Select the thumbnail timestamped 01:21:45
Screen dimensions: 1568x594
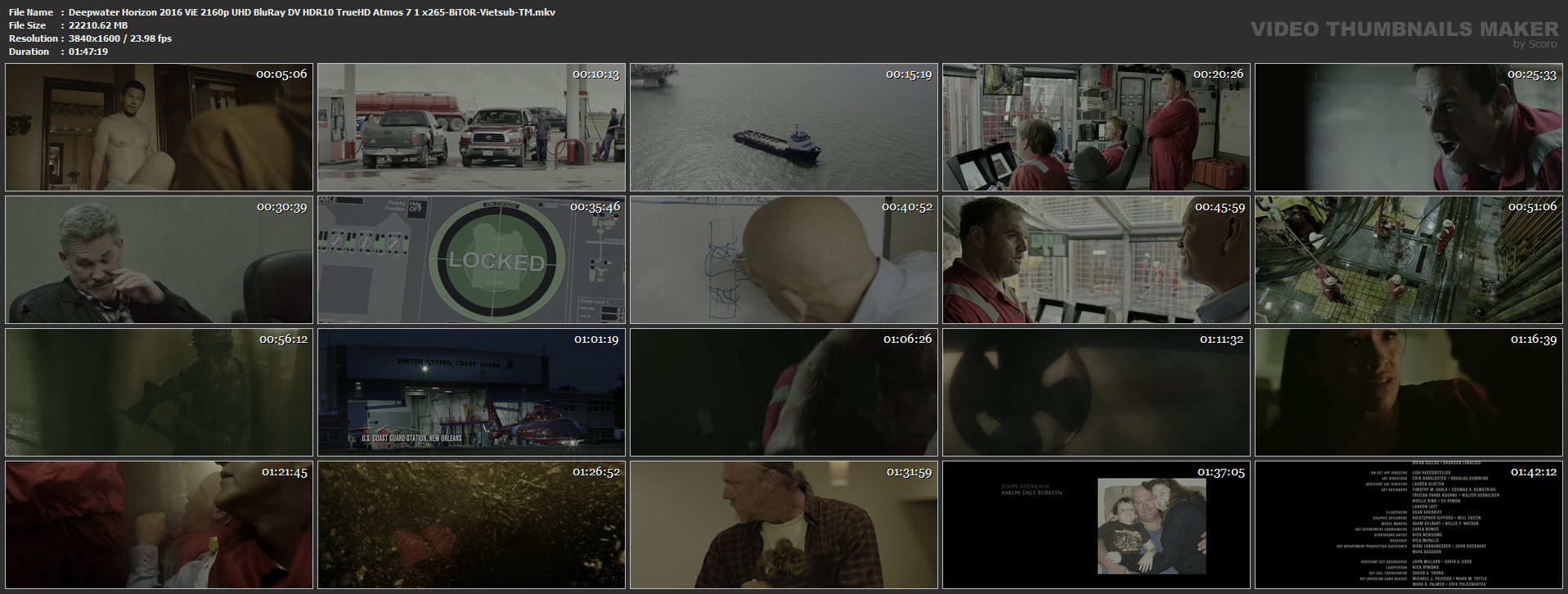(x=159, y=525)
